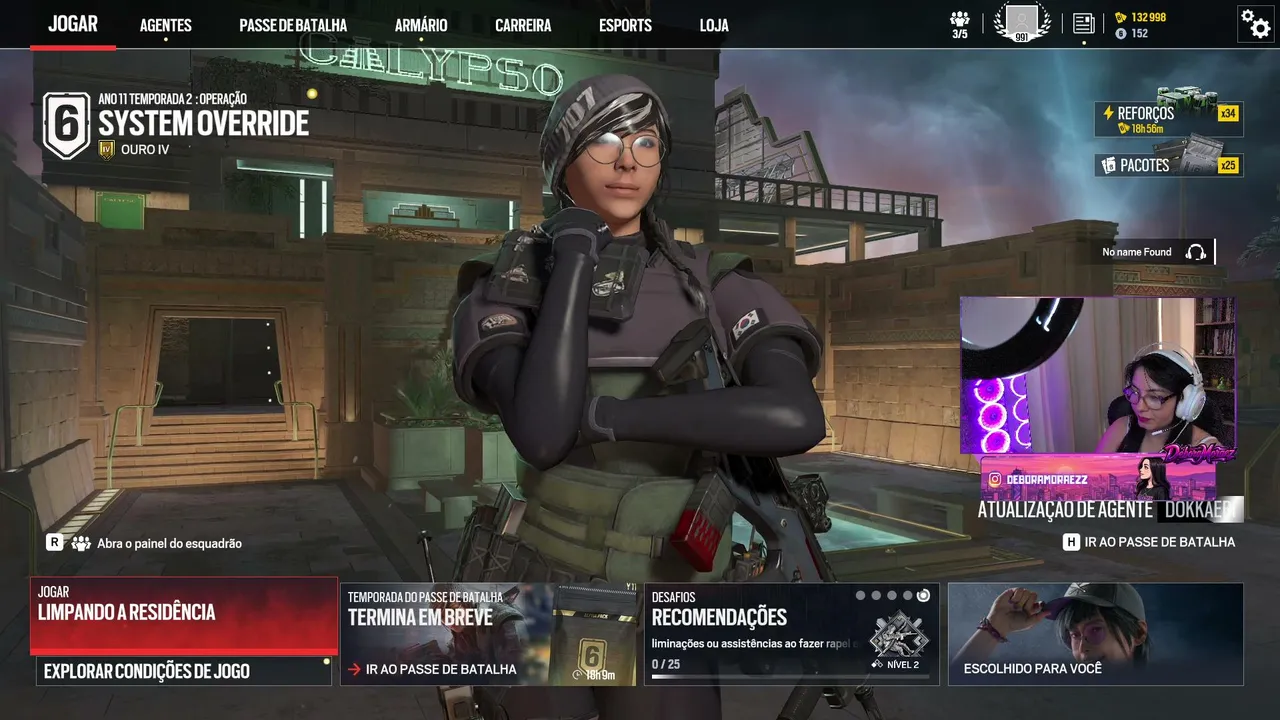Click the H key hint icon

[1071, 542]
